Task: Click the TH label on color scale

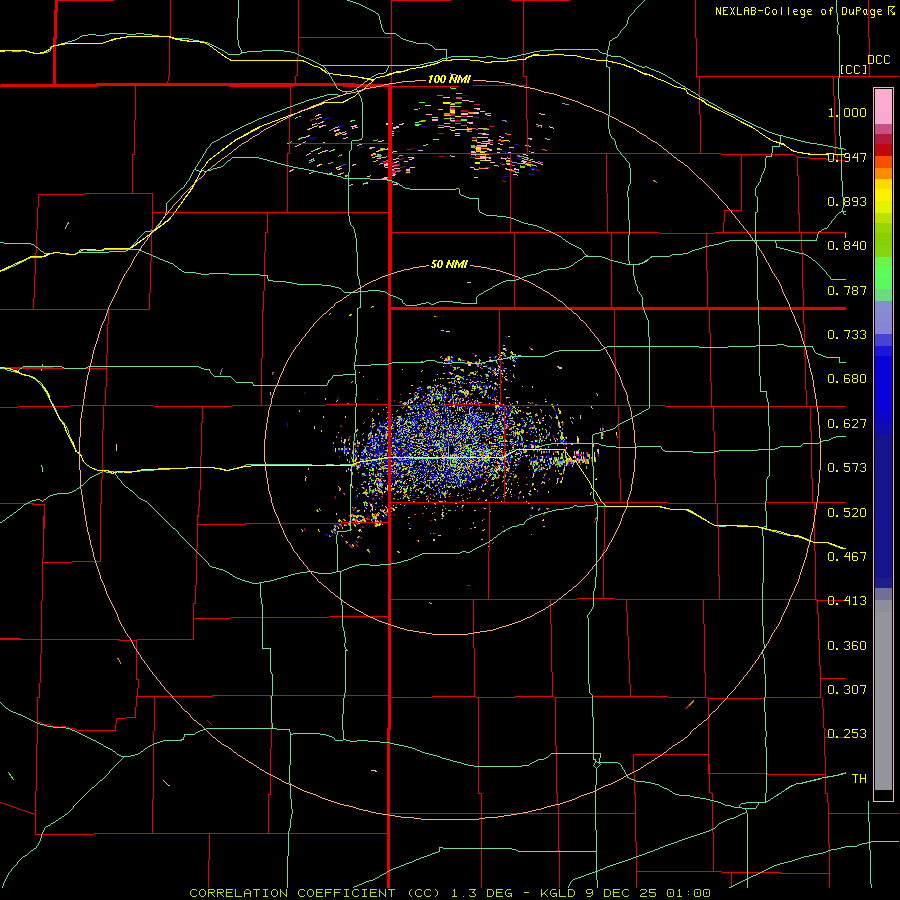Action: (859, 778)
